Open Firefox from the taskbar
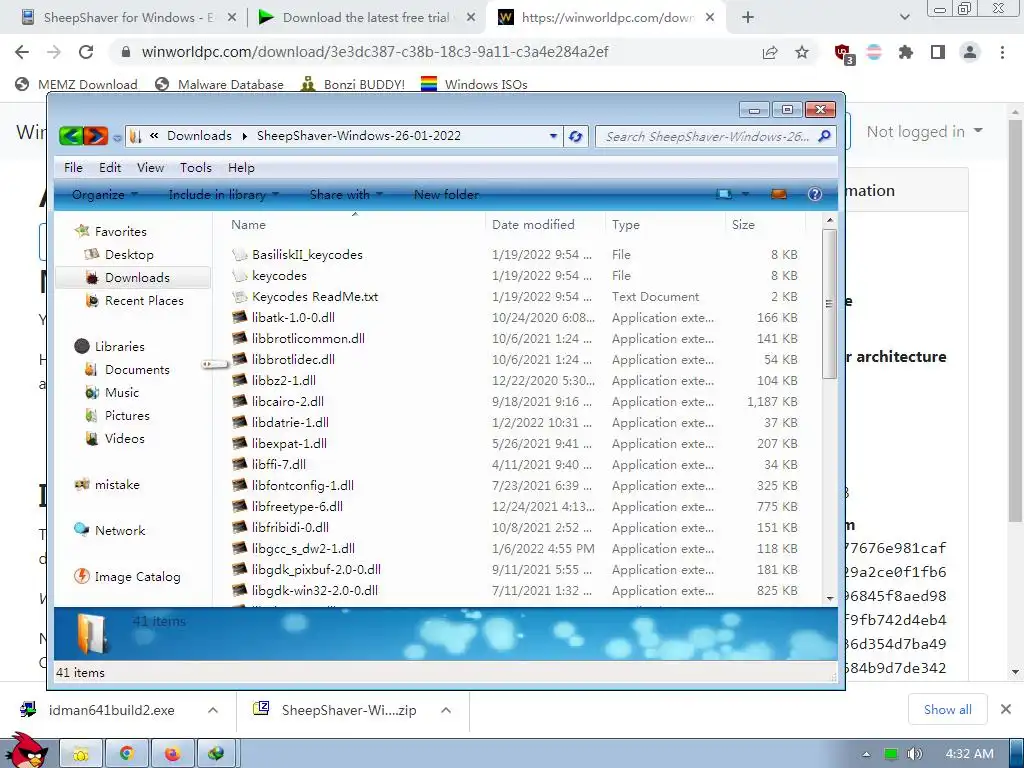The image size is (1024, 768). pyautogui.click(x=172, y=754)
